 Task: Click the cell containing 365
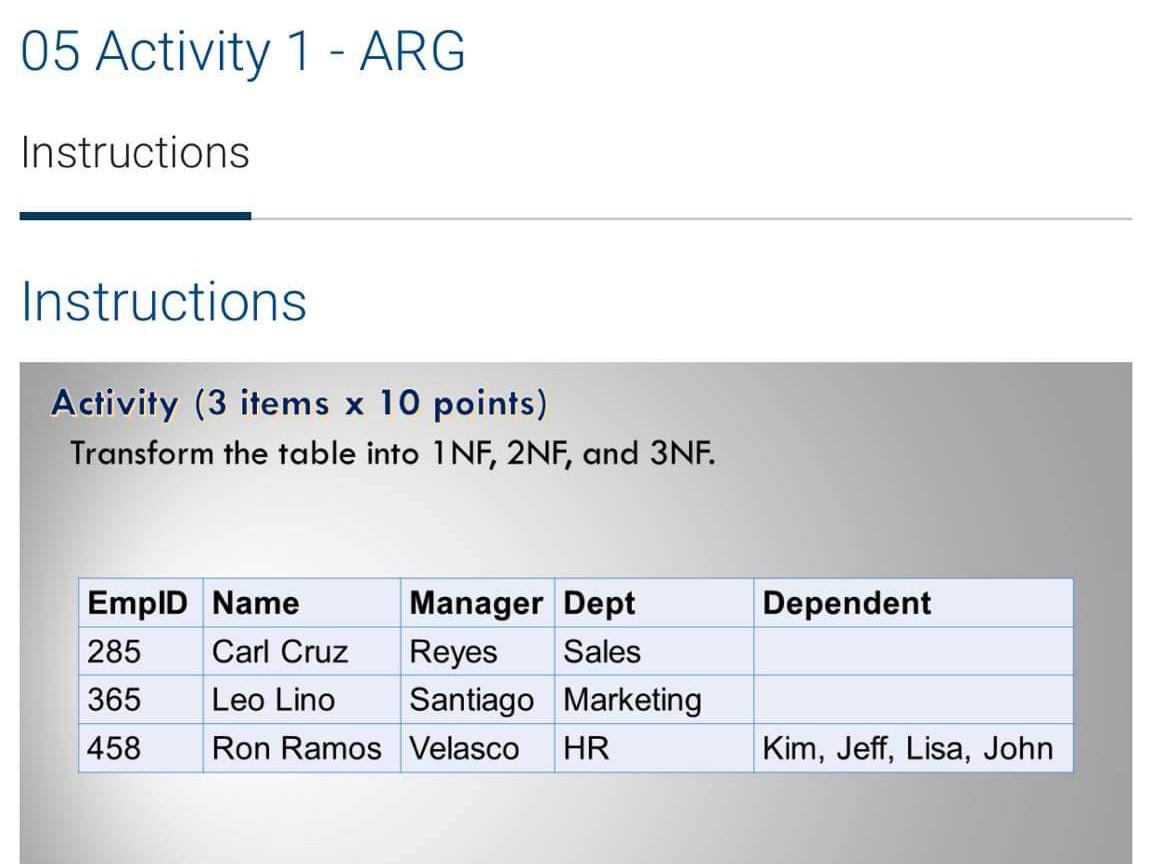coord(140,699)
